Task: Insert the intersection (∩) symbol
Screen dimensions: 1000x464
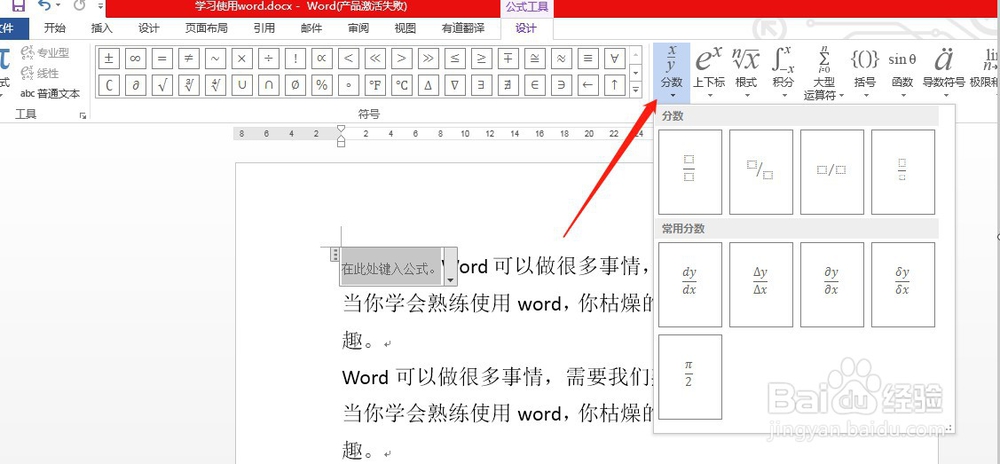Action: (268, 85)
